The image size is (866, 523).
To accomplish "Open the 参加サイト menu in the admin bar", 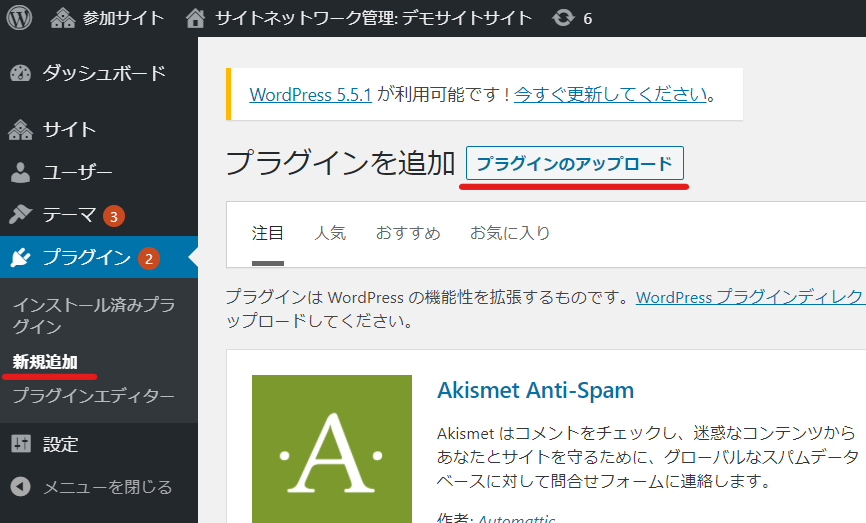I will (x=107, y=18).
